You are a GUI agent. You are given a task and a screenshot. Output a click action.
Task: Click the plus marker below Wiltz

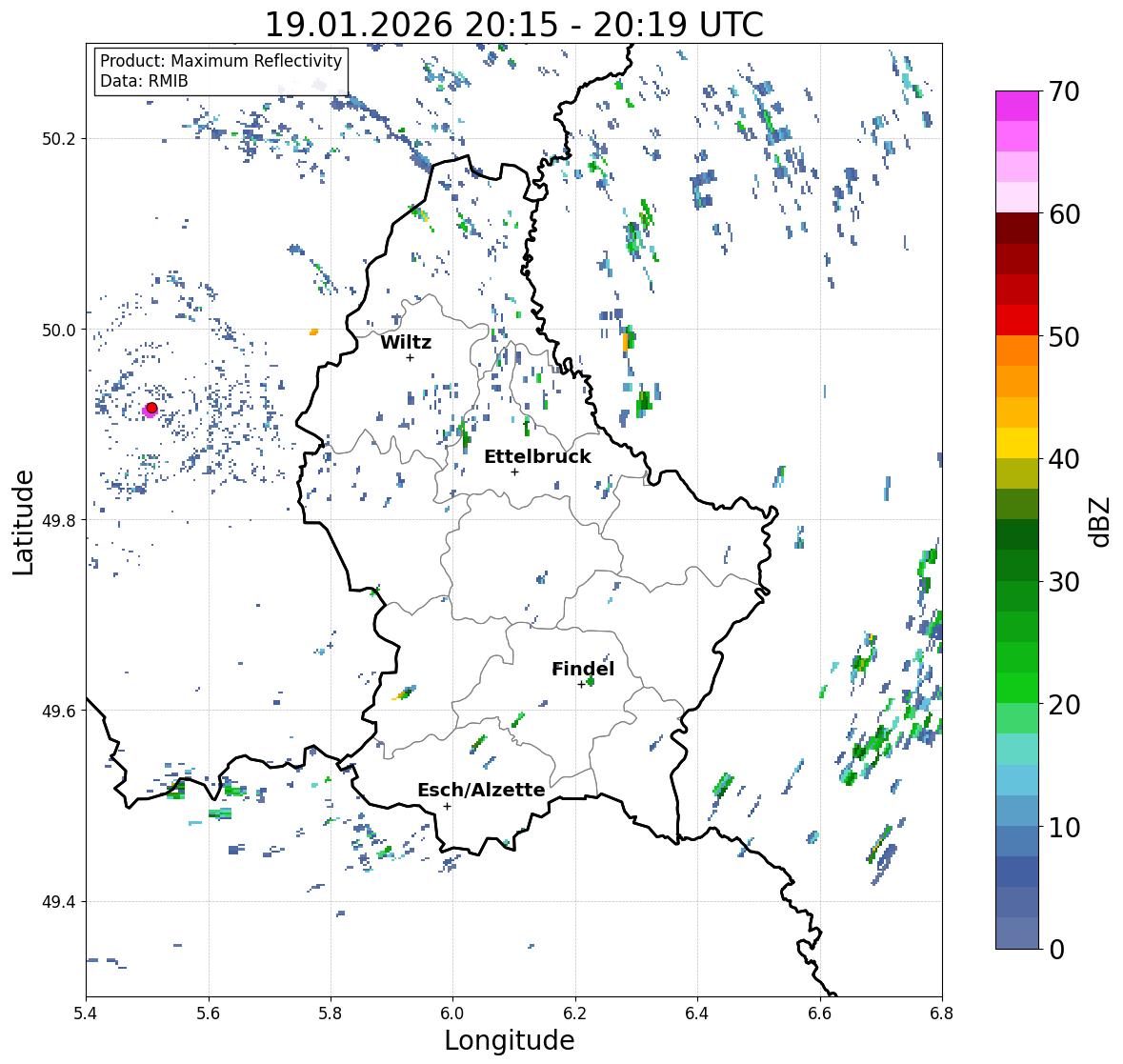[410, 357]
